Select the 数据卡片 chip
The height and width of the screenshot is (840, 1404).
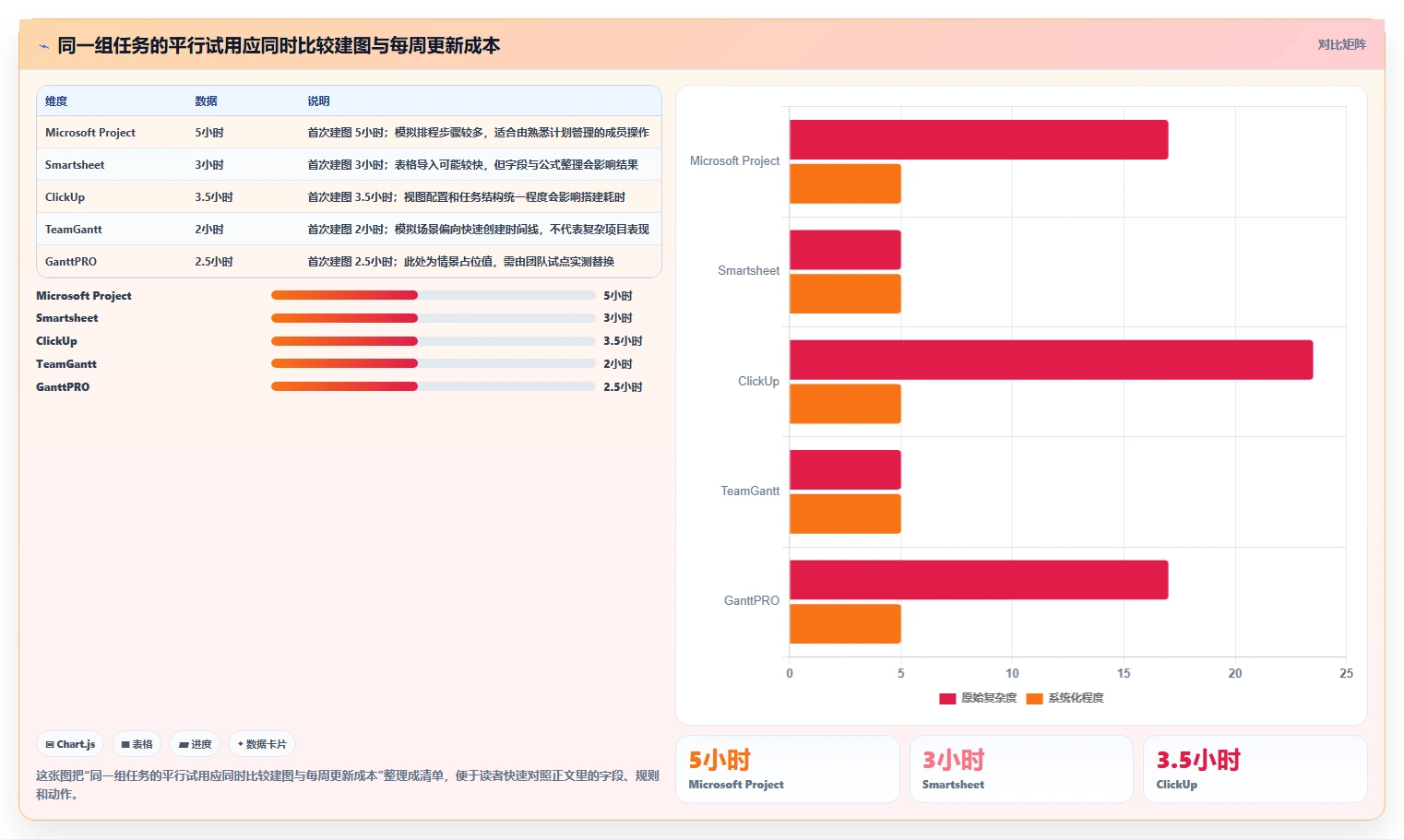(262, 744)
